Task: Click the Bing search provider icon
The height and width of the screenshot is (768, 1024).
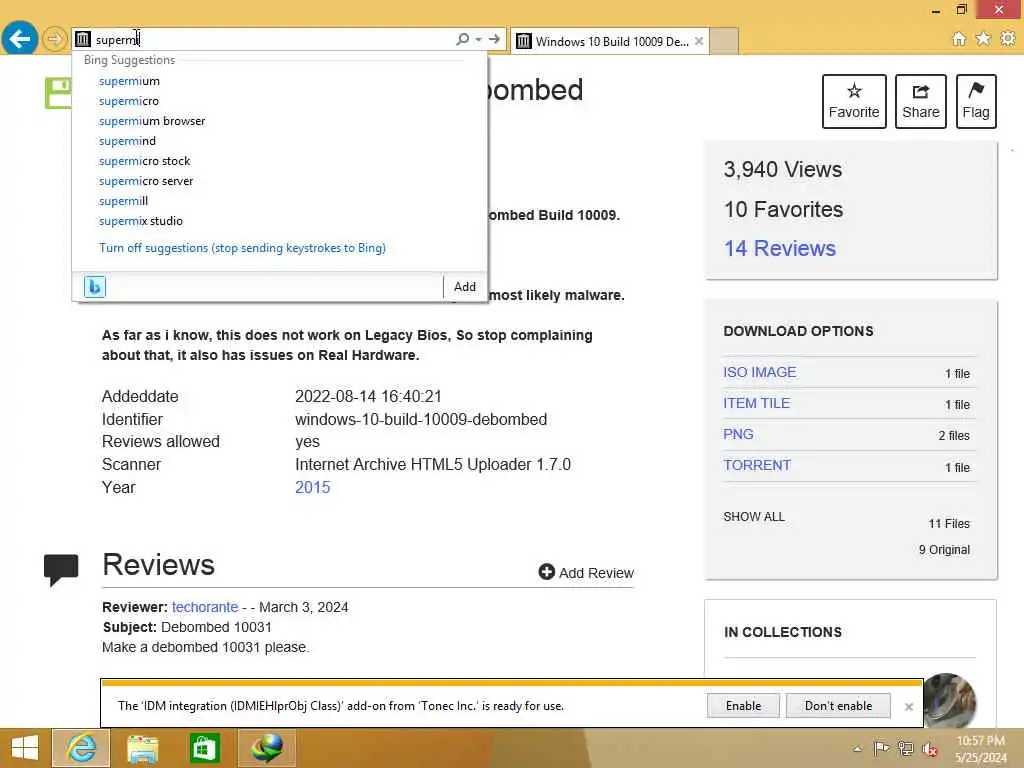Action: [x=95, y=287]
